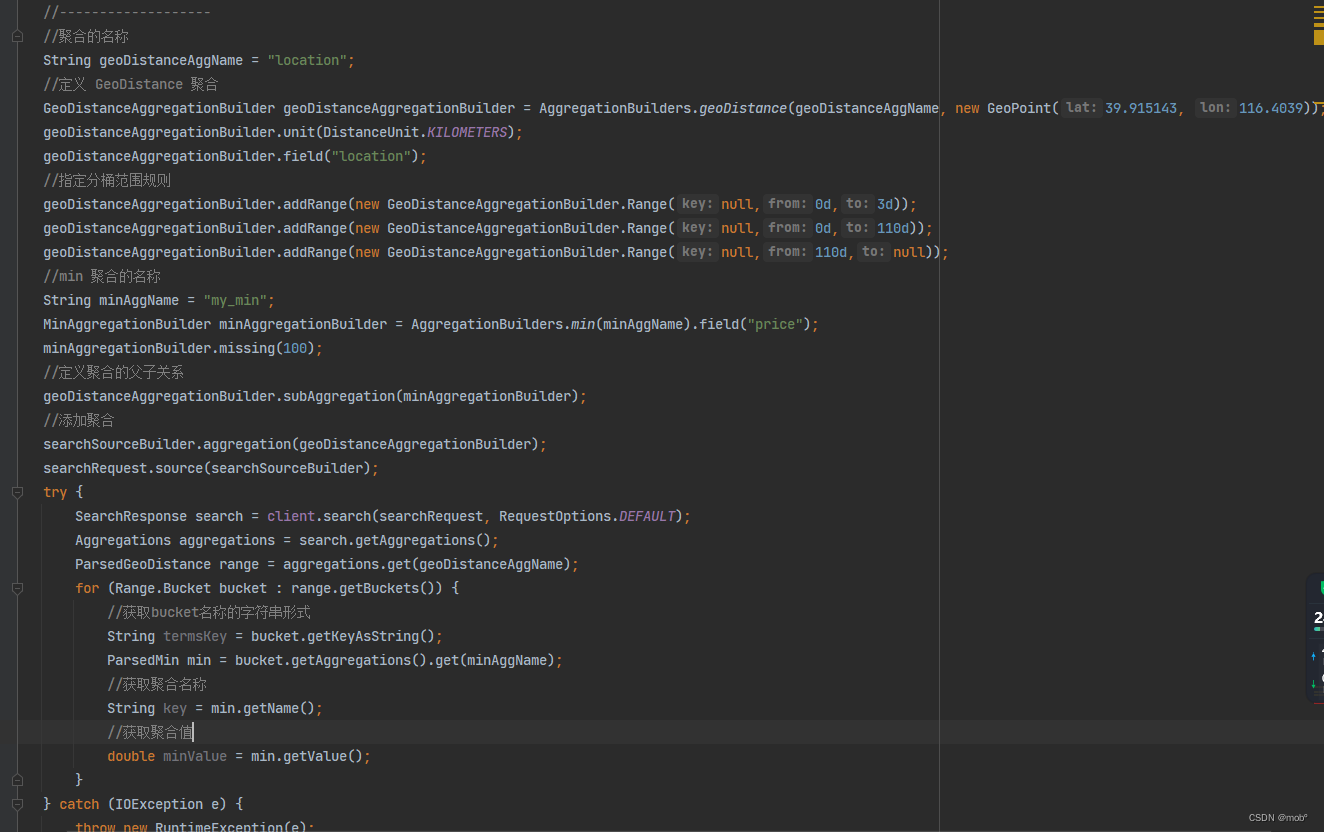Screen dimensions: 1324x832
Task: Click the ParsedMin type name
Action: pyautogui.click(x=143, y=660)
